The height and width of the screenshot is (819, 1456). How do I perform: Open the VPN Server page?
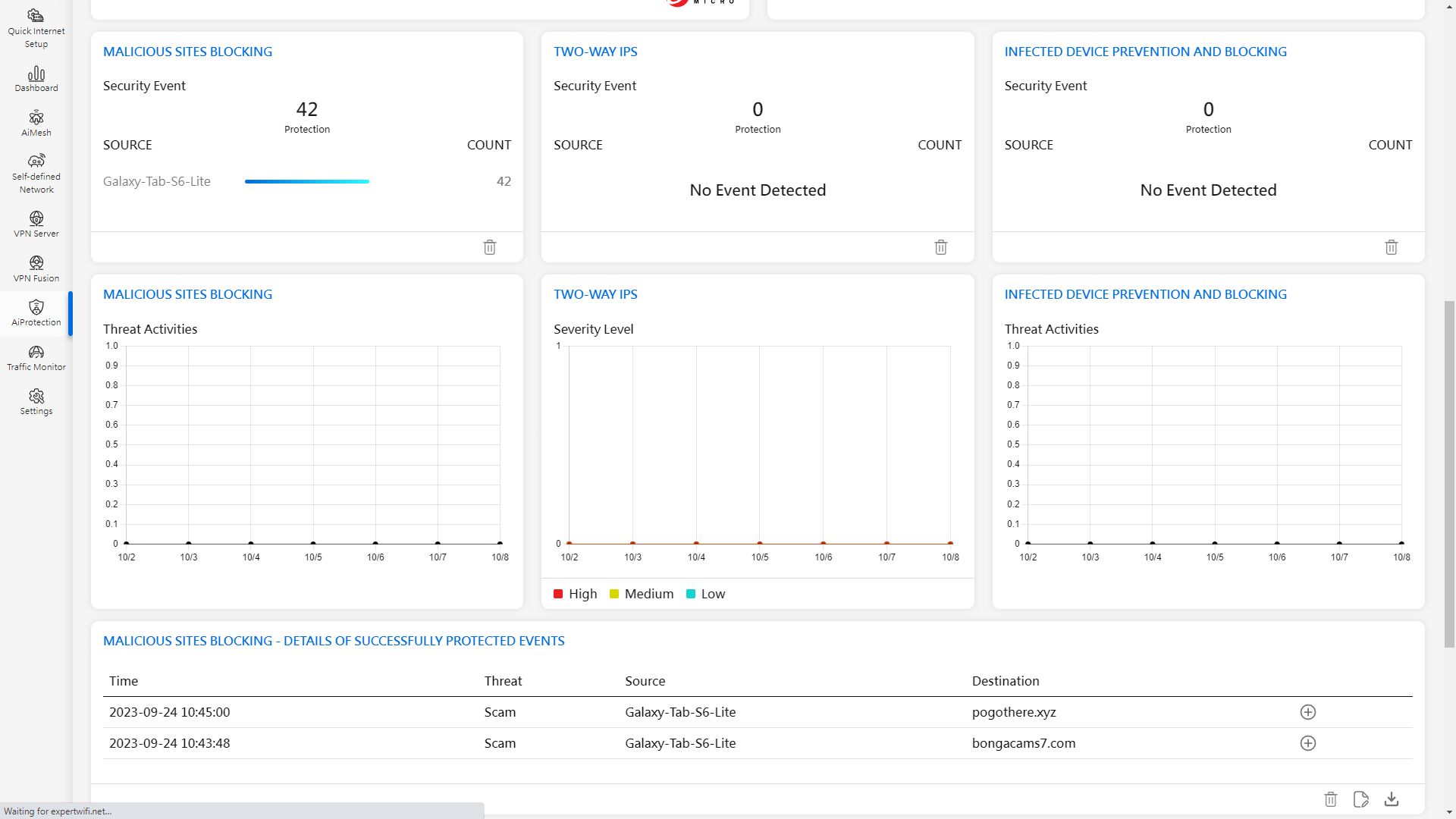click(x=36, y=224)
